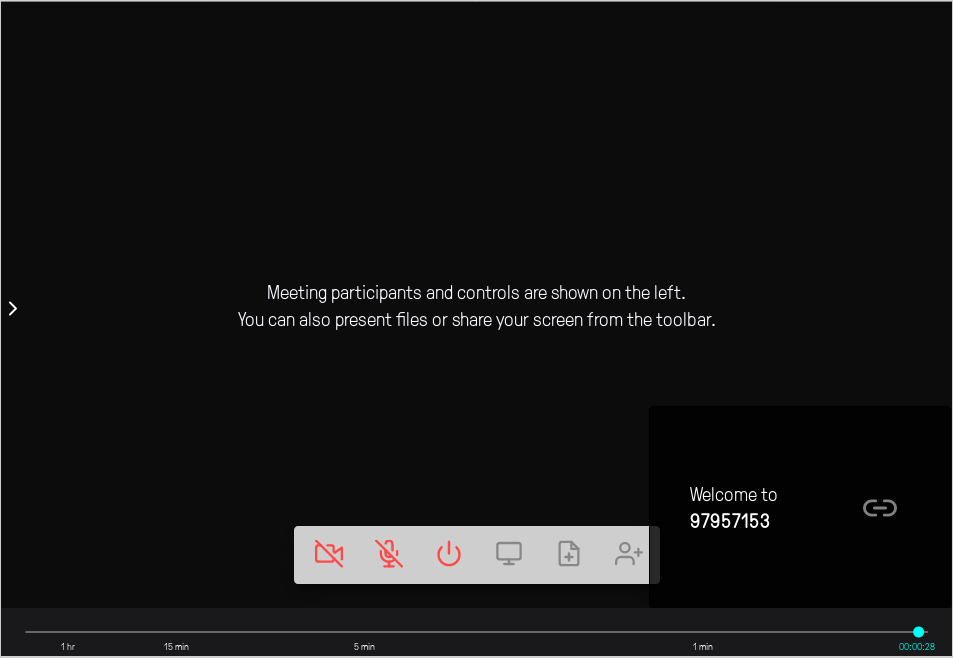The height and width of the screenshot is (658, 953).
Task: Unmute the microphone
Action: coord(388,553)
